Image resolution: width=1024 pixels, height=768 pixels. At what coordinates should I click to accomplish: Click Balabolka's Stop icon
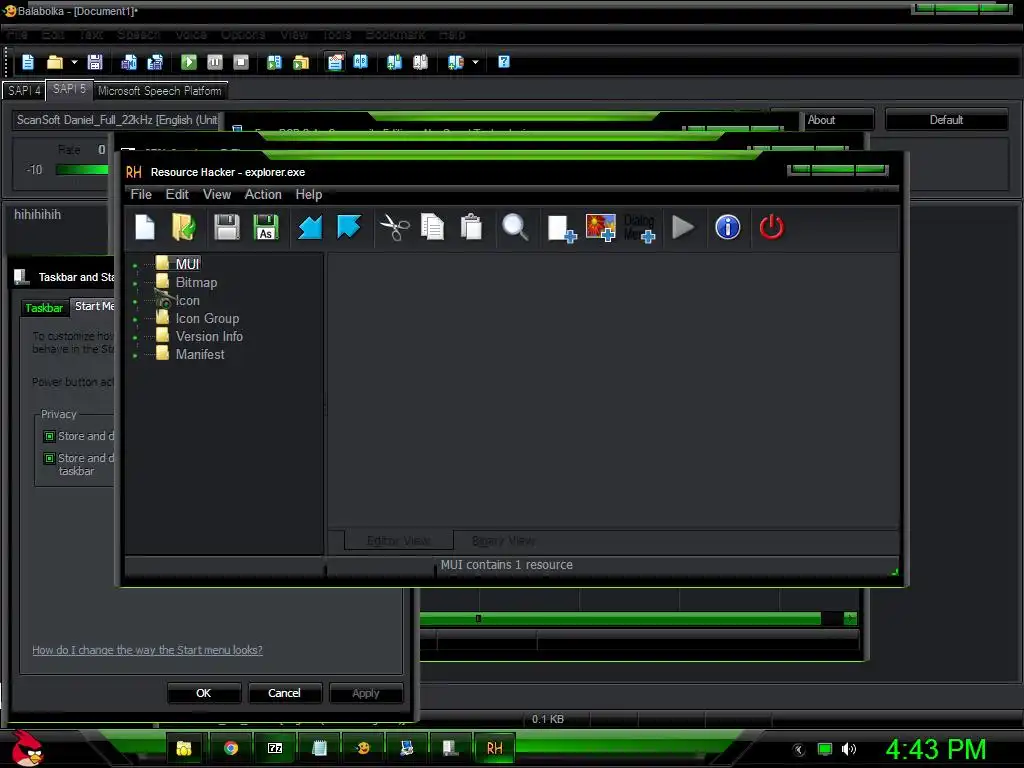(241, 62)
